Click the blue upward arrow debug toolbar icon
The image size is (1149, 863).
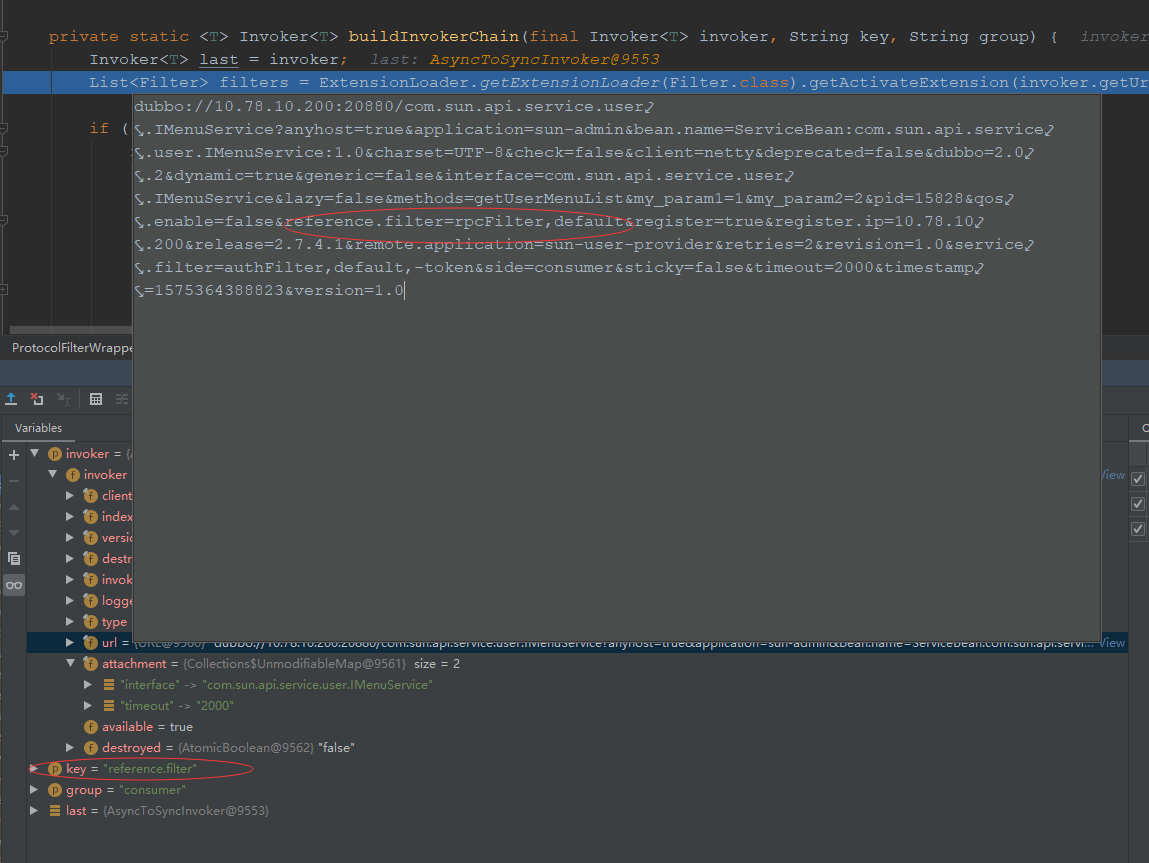[11, 398]
